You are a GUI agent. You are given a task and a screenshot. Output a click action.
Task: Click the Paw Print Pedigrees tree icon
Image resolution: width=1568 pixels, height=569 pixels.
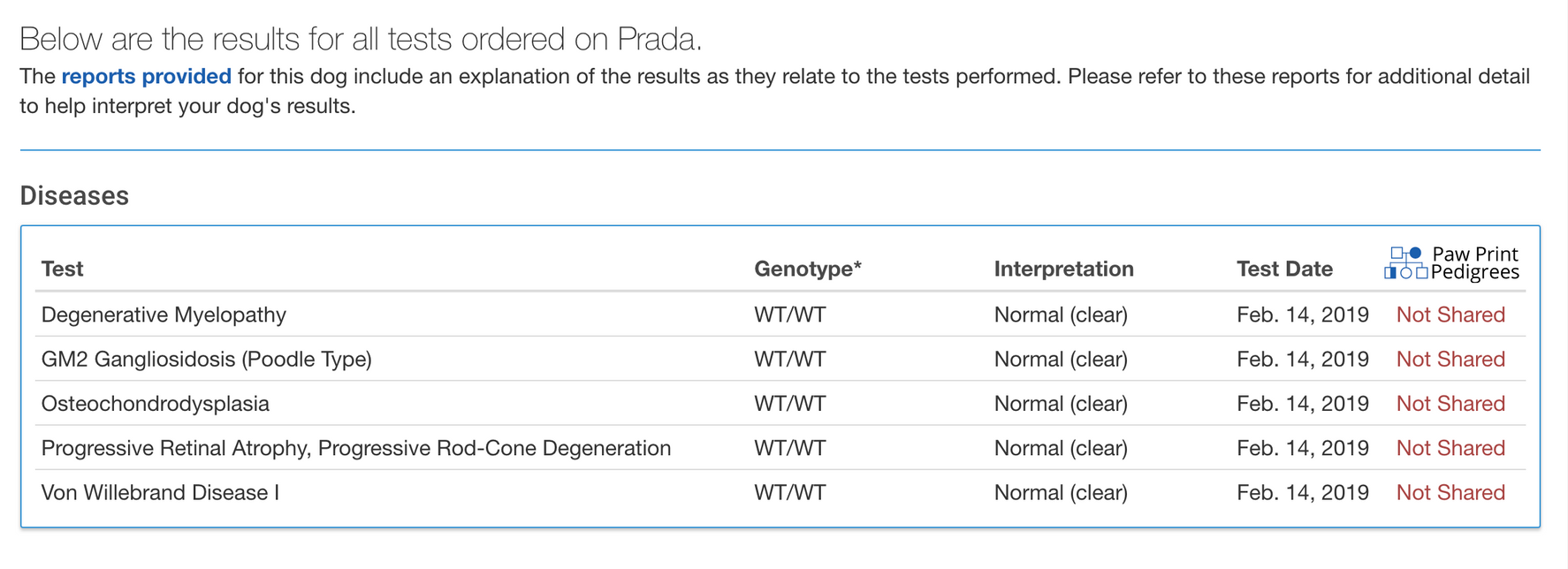1405,263
